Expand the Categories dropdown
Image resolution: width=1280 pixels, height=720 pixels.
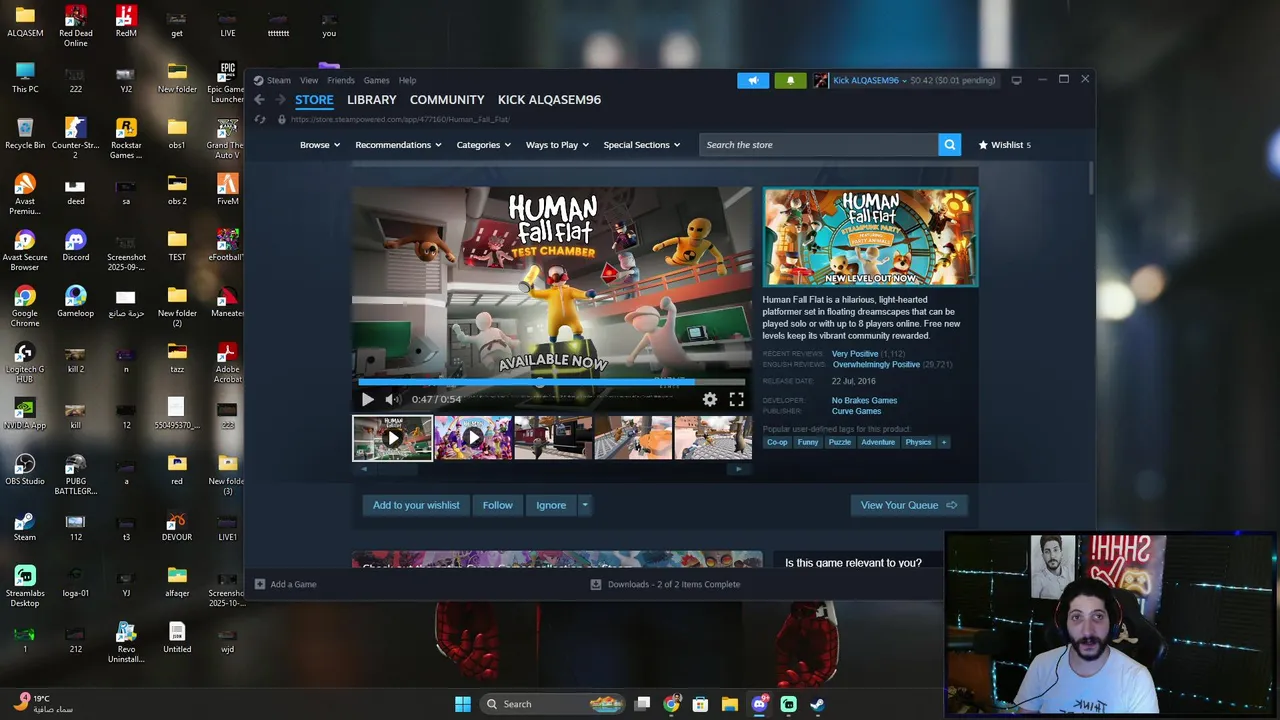click(484, 145)
